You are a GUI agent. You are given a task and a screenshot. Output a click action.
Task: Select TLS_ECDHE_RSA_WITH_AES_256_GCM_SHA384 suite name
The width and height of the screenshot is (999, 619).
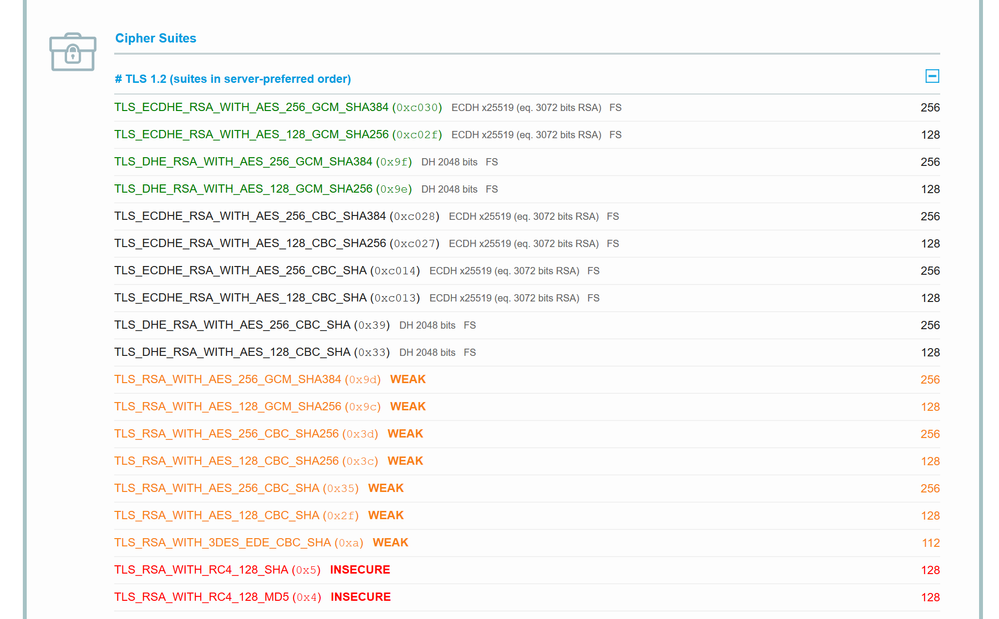251,107
